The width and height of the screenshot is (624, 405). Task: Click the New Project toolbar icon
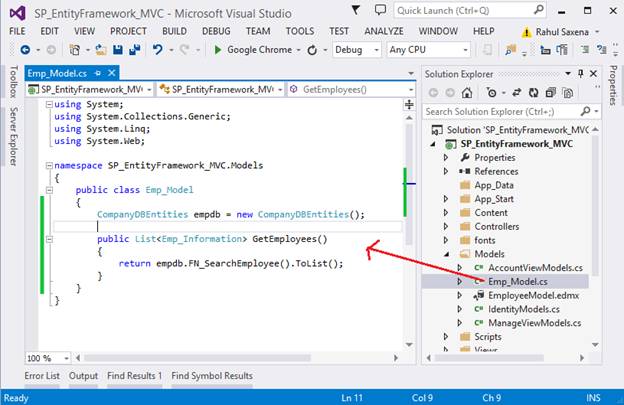pos(74,50)
